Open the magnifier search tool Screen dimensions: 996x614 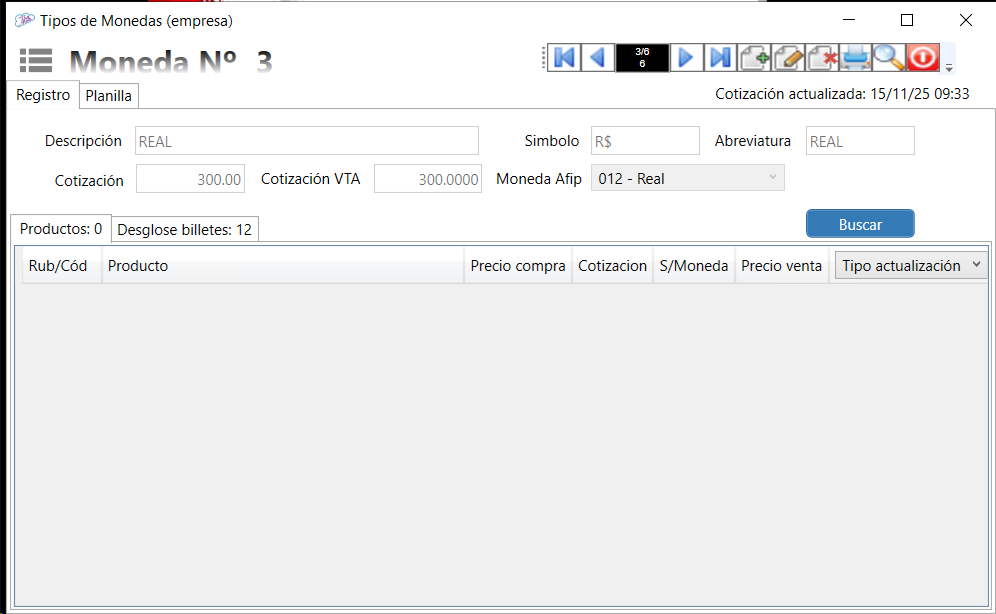(x=889, y=58)
